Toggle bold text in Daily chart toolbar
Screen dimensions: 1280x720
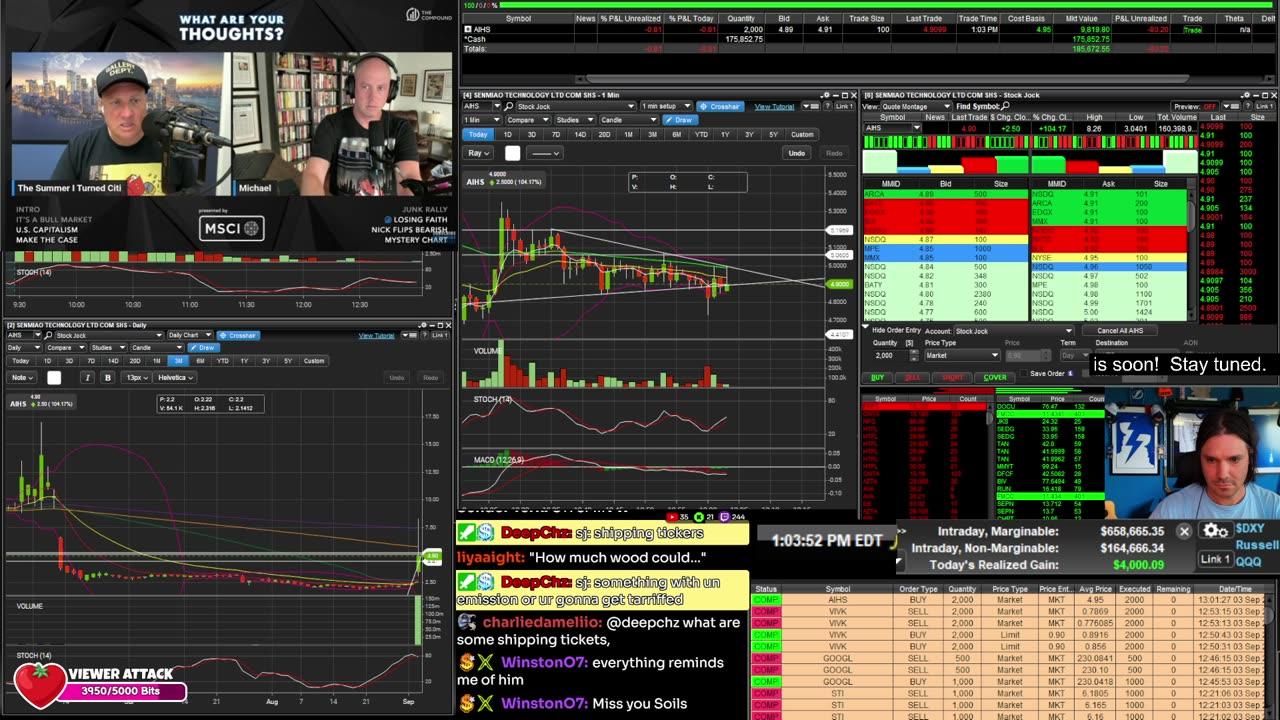tap(107, 377)
